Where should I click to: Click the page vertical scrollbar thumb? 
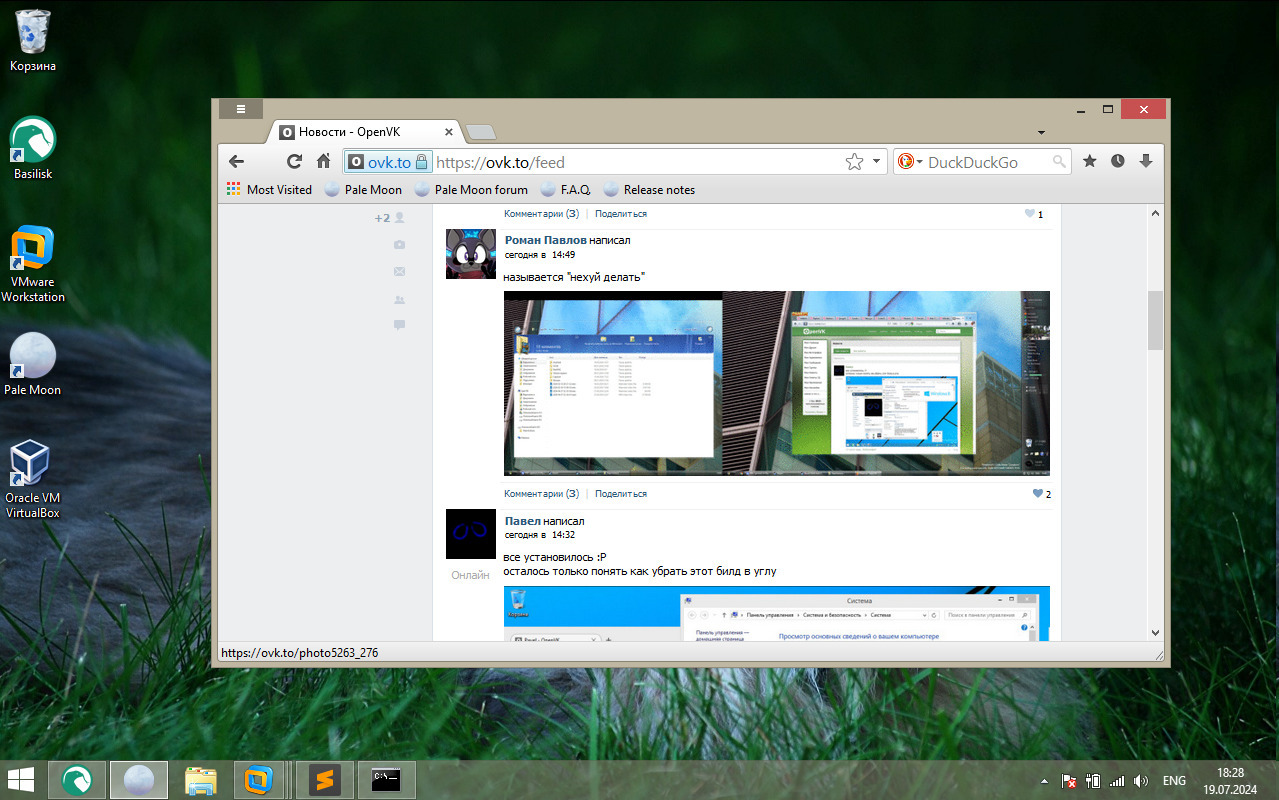click(1155, 320)
